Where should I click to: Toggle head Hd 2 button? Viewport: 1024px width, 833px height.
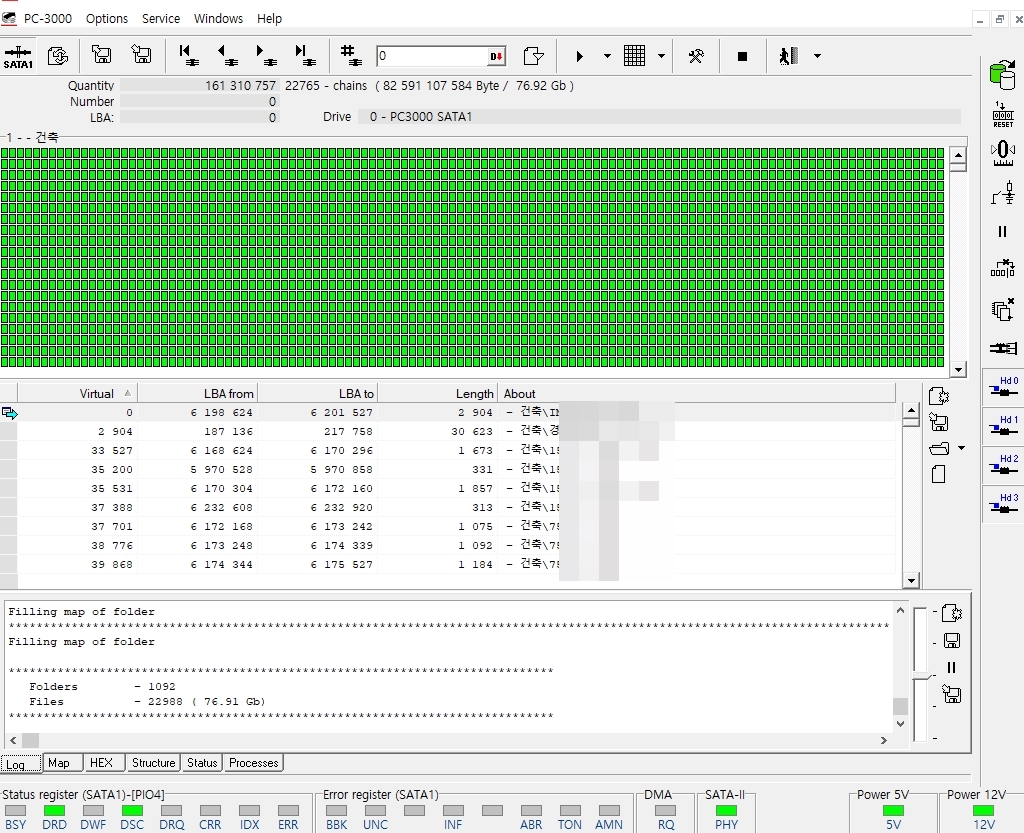(1002, 467)
